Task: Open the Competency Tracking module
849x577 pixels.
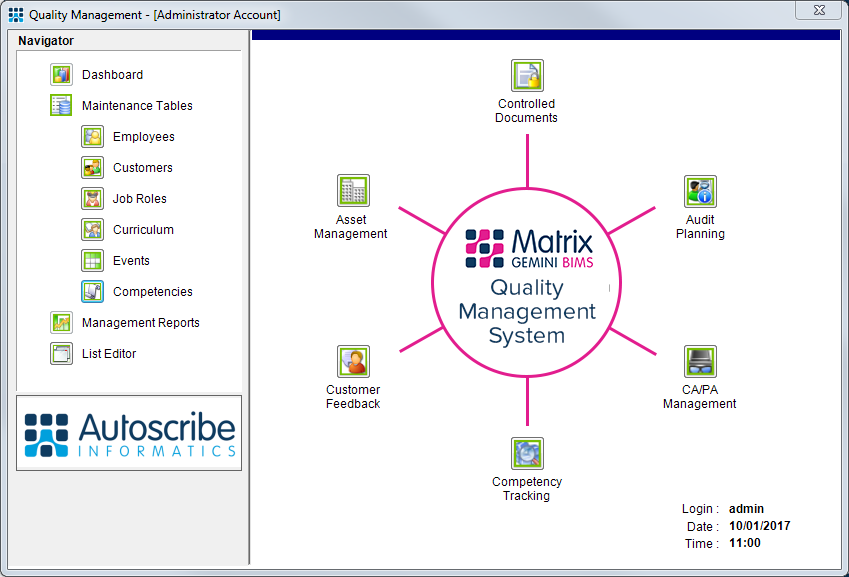Action: (x=526, y=453)
